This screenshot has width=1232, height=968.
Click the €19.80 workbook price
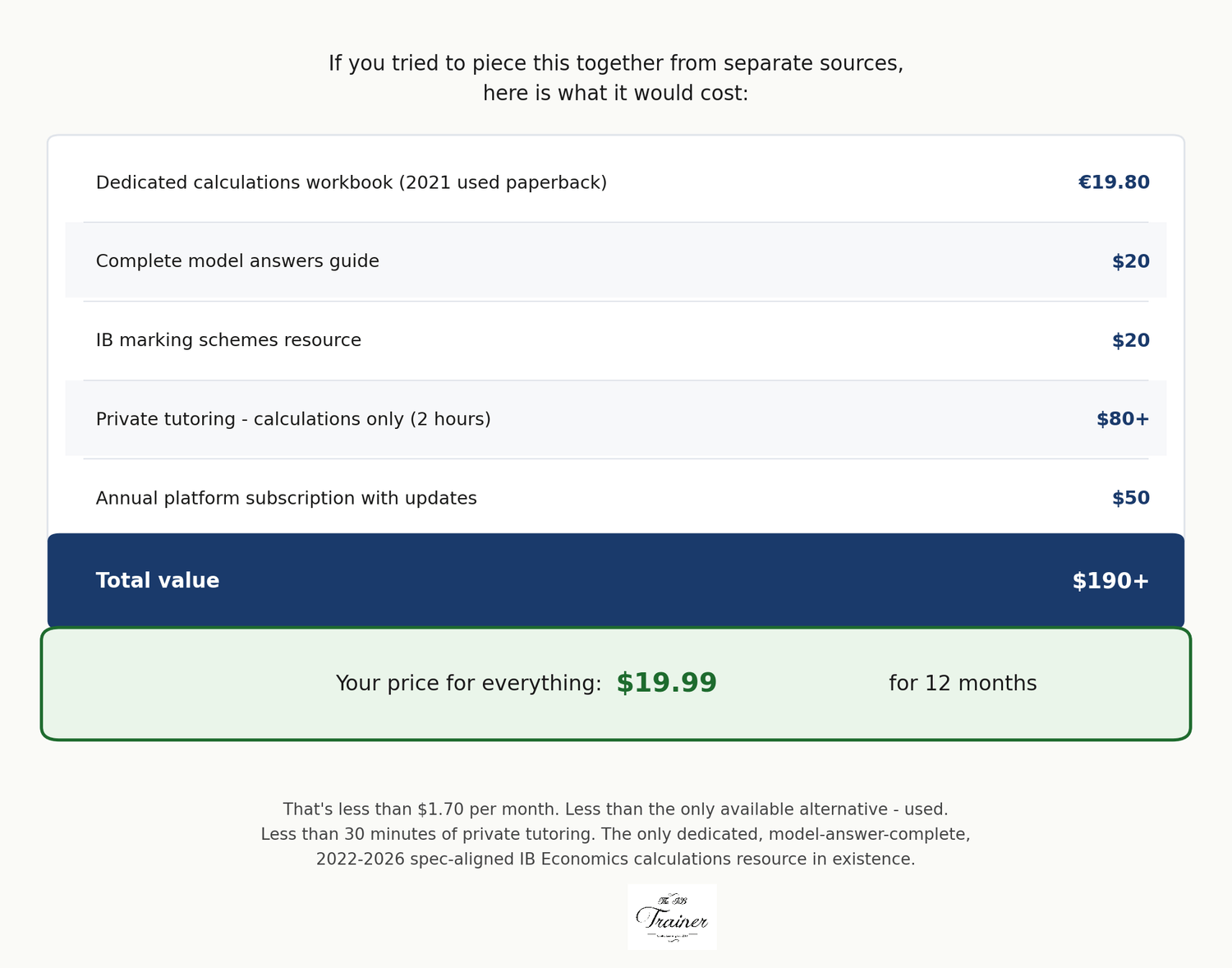(x=1113, y=182)
